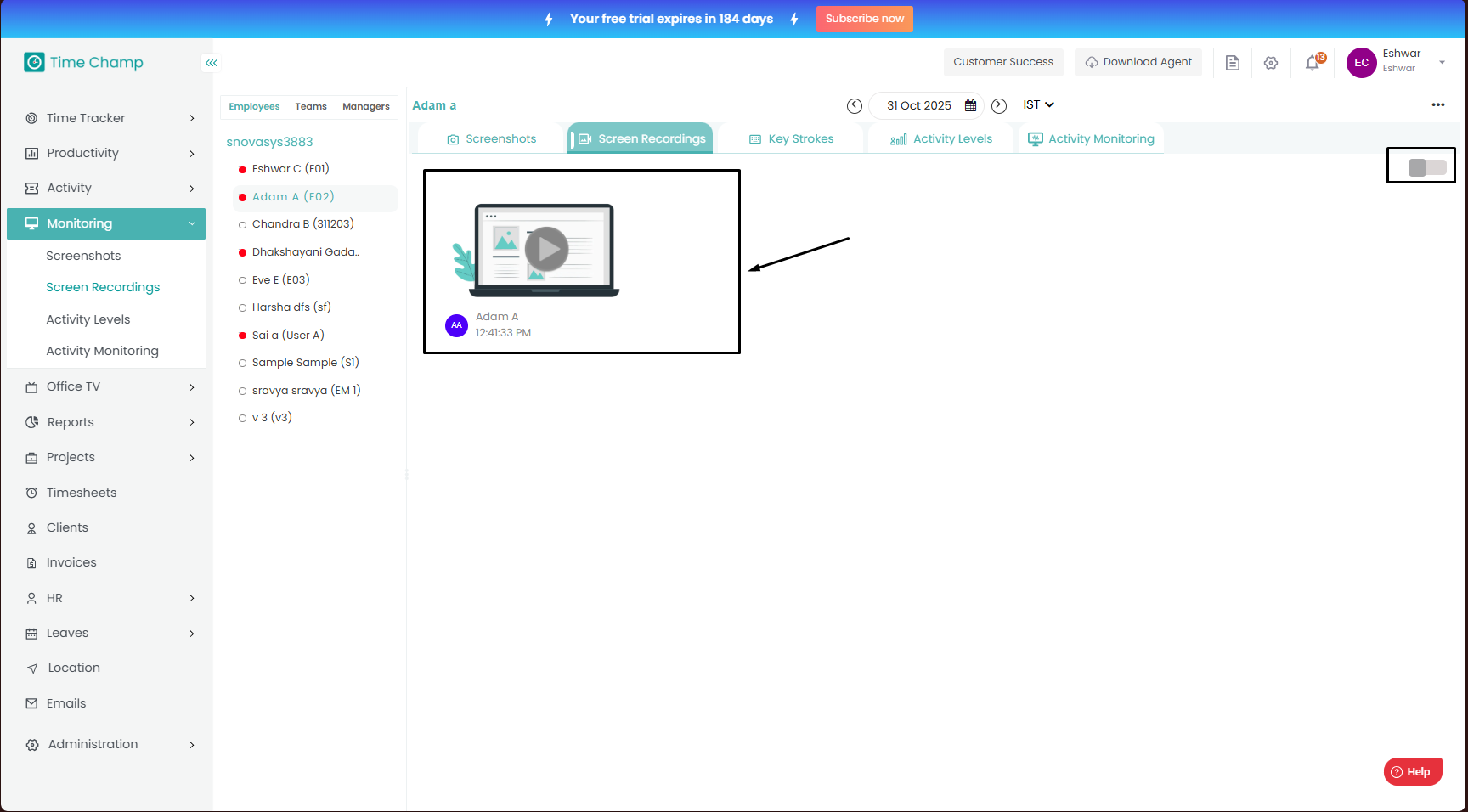Select employee Dhakshayani Gada..
Viewport: 1468px width, 812px height.
pos(305,252)
